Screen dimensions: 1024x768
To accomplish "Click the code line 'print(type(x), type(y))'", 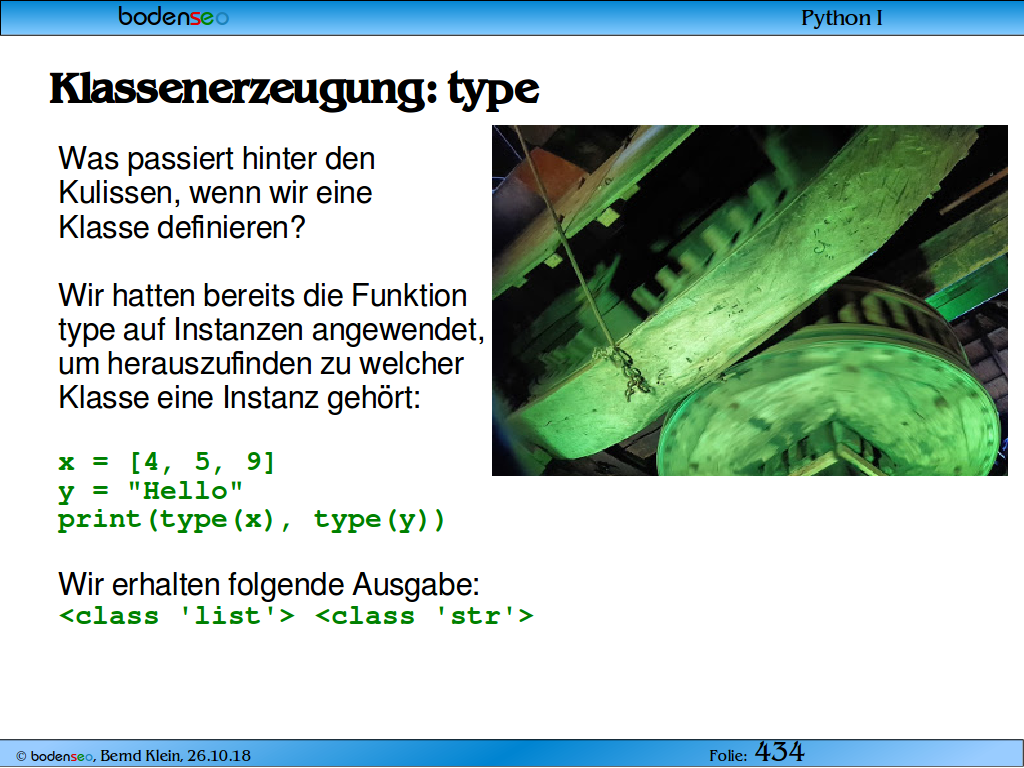I will [251, 520].
